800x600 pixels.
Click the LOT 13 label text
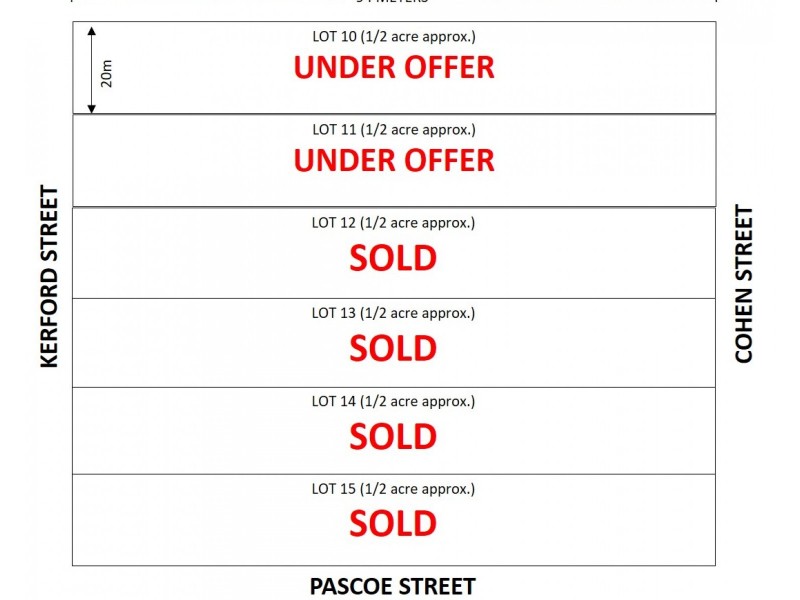coord(393,313)
